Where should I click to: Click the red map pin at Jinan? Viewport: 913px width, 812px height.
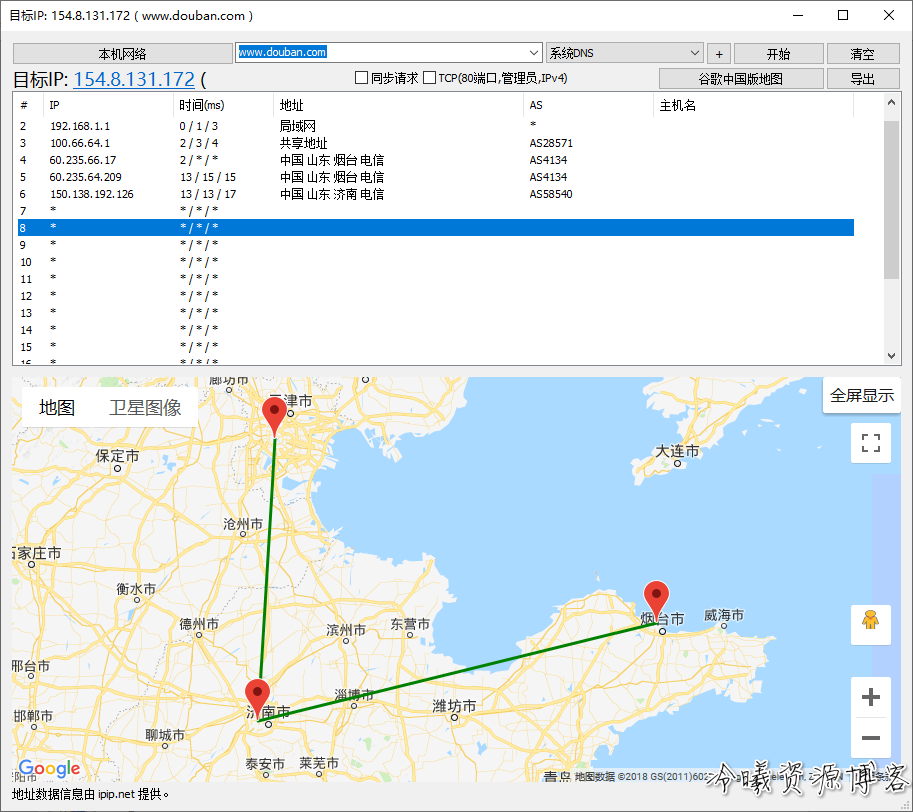[x=257, y=700]
